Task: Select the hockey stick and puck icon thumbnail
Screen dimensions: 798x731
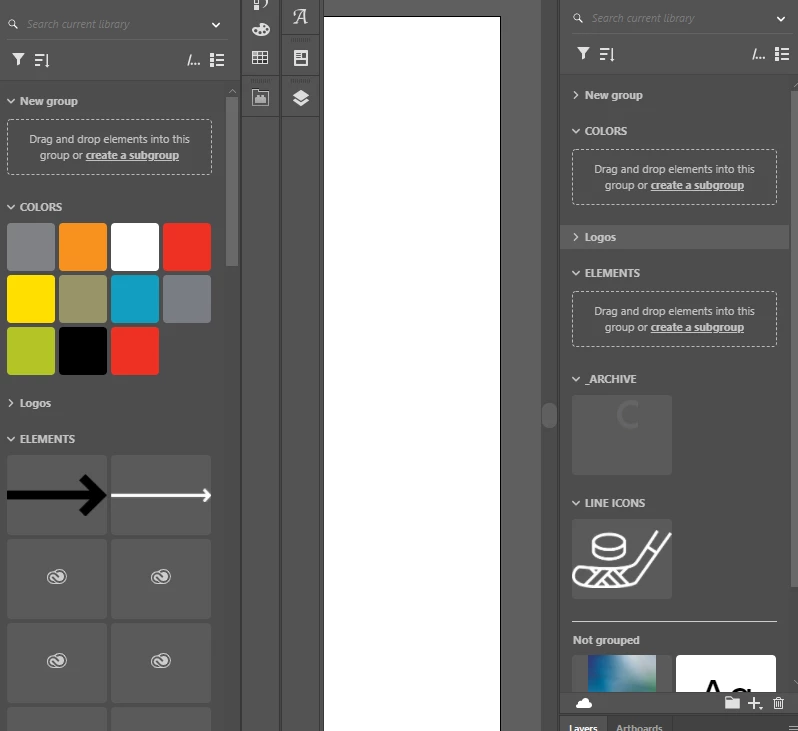Action: pyautogui.click(x=622, y=559)
